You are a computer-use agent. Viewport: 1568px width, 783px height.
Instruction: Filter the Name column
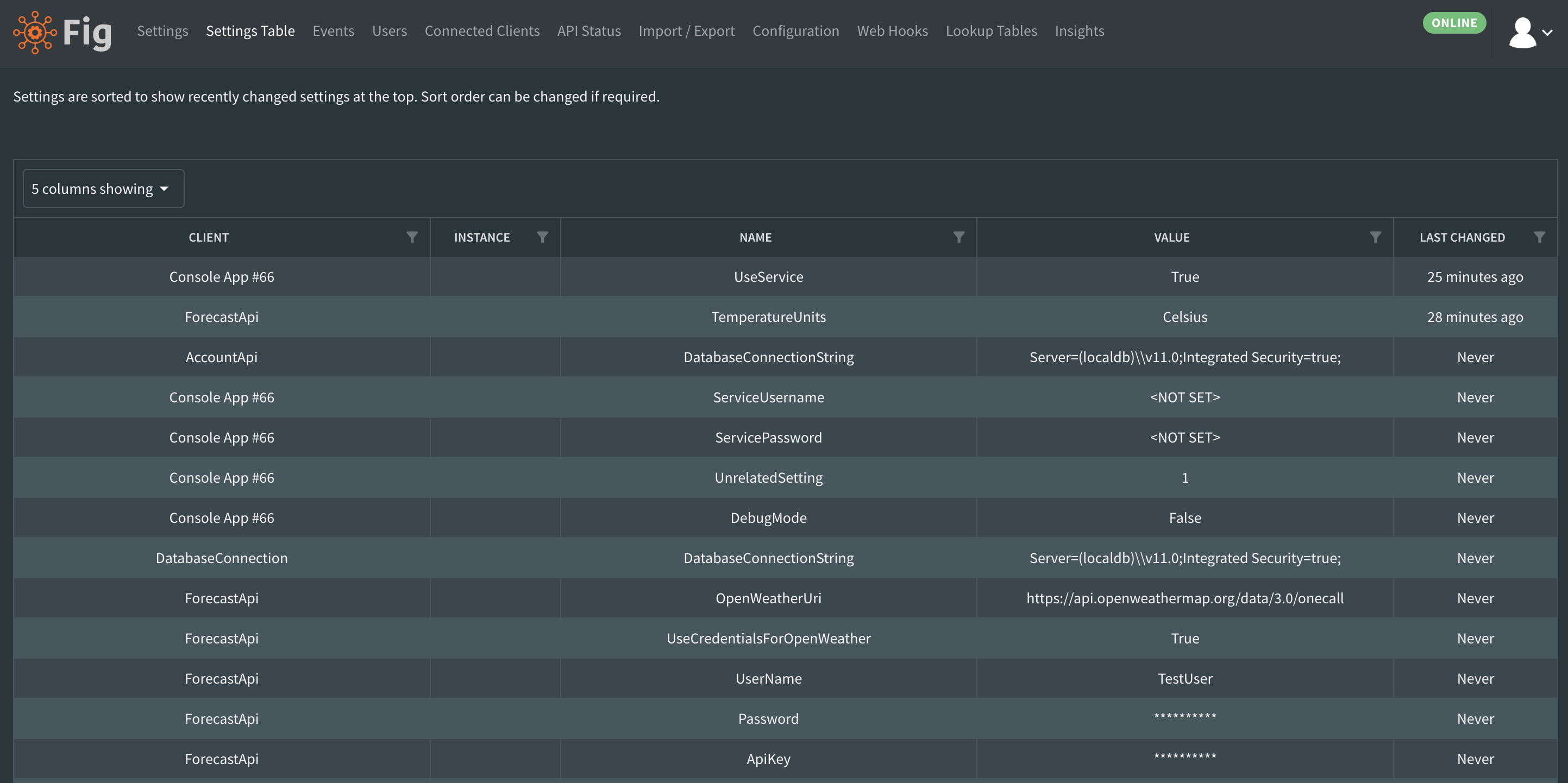(x=959, y=237)
